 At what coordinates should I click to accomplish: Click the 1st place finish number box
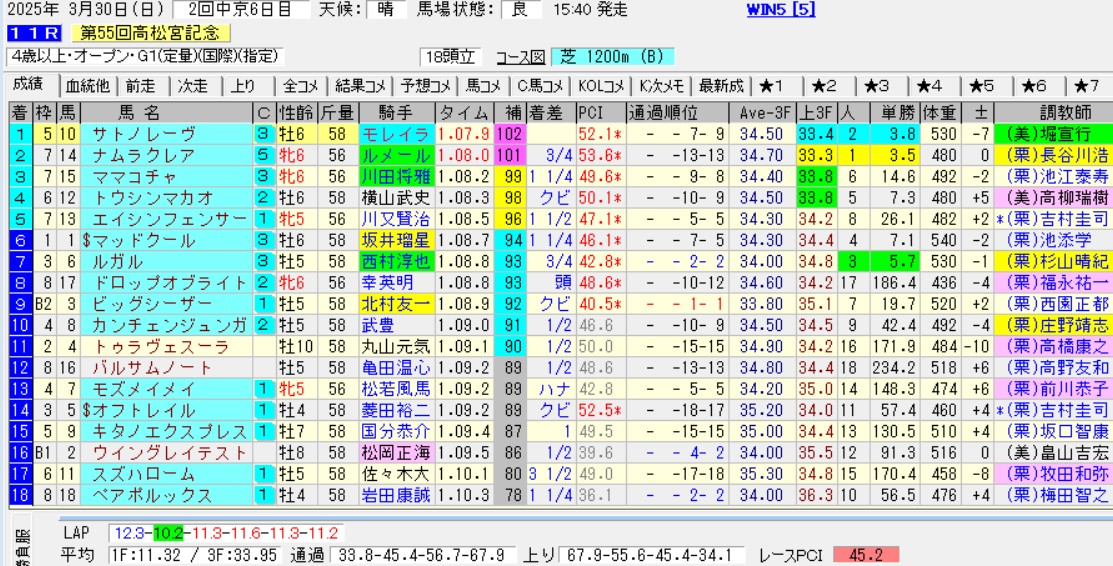[x=19, y=133]
